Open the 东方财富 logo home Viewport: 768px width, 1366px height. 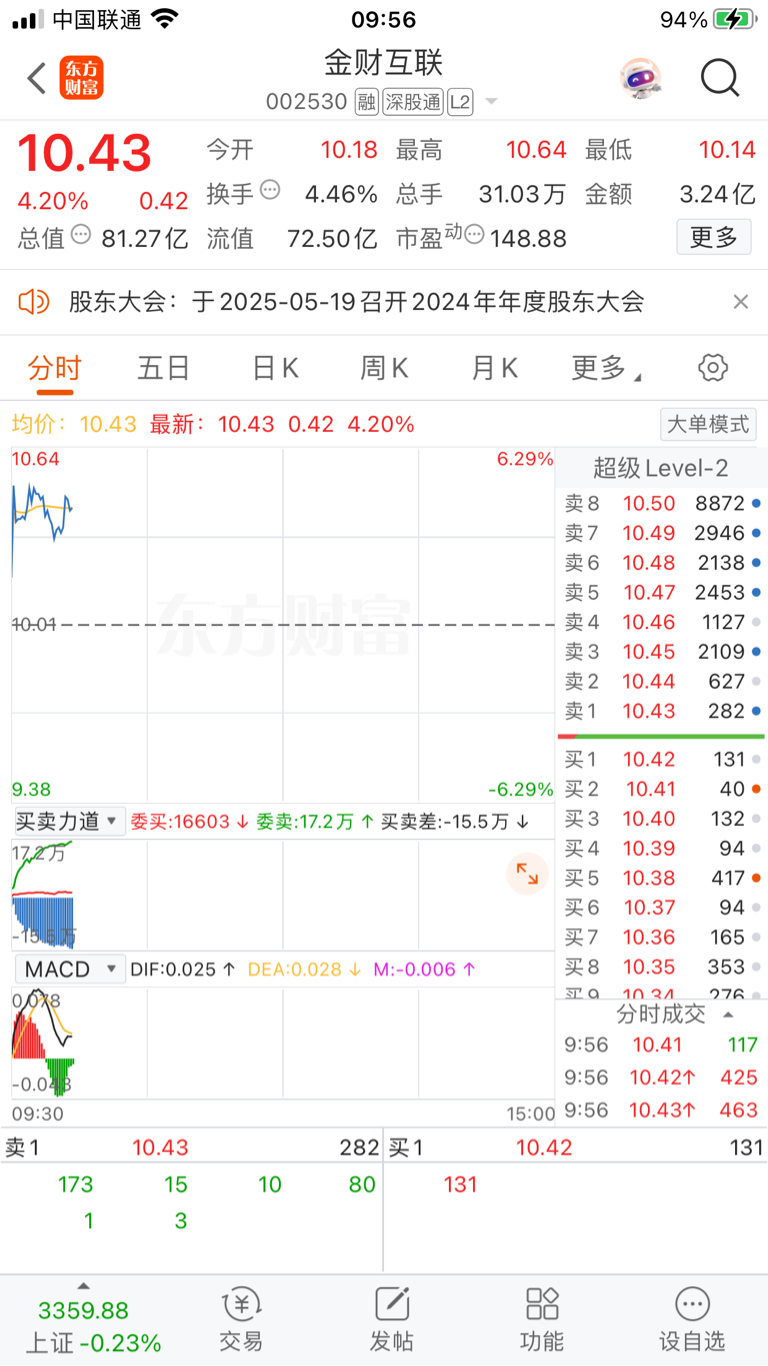(x=81, y=78)
